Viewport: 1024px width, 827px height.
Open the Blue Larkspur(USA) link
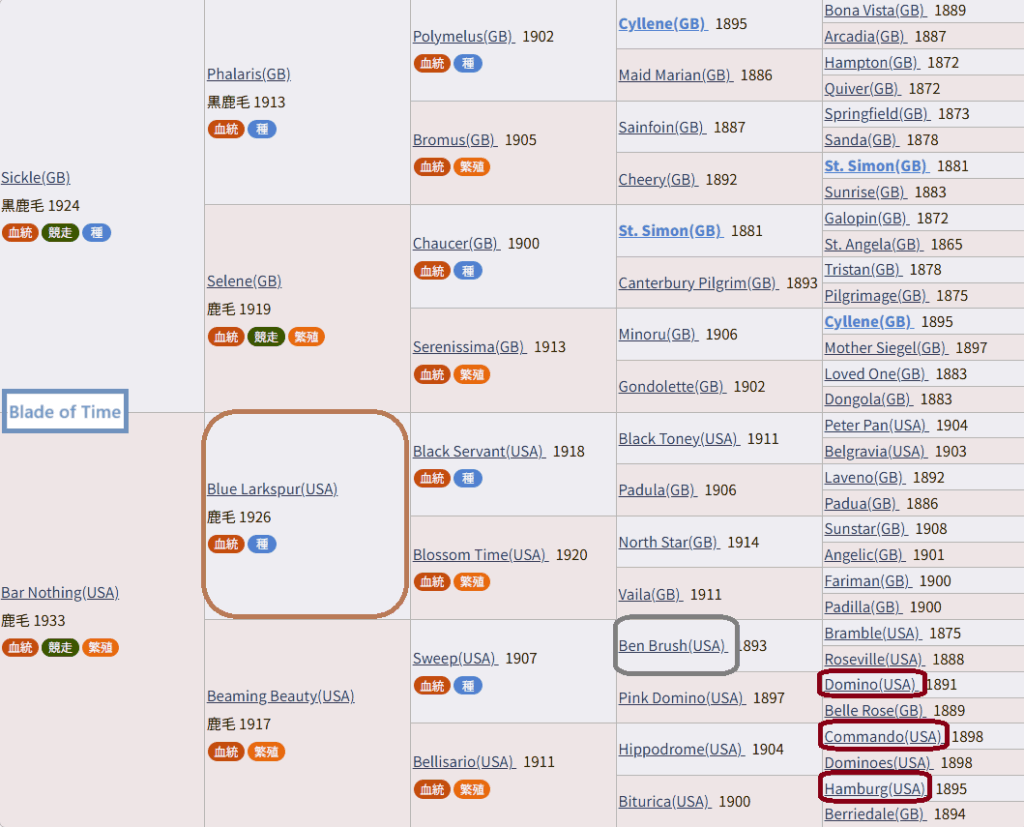(272, 489)
